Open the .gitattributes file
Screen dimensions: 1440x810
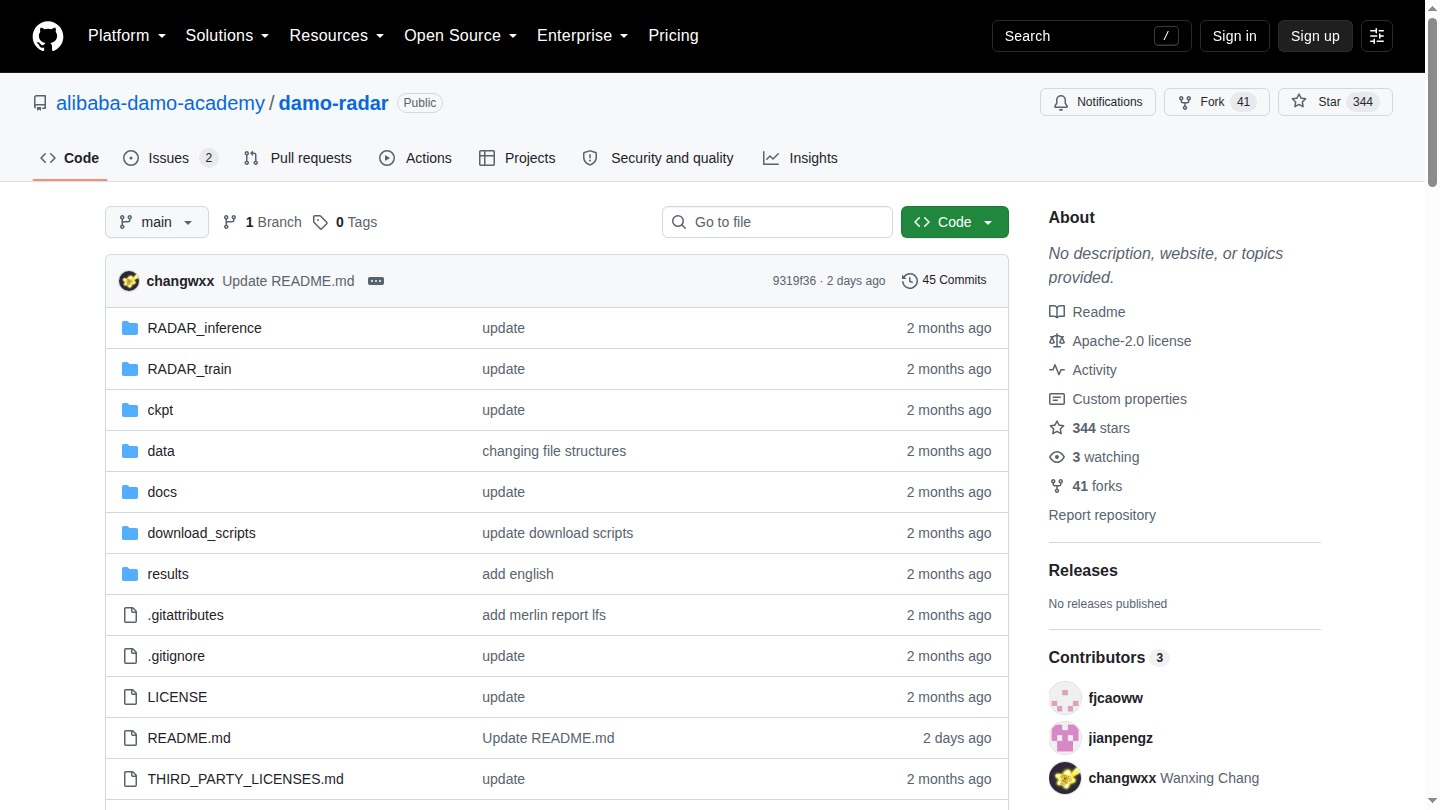coord(185,615)
